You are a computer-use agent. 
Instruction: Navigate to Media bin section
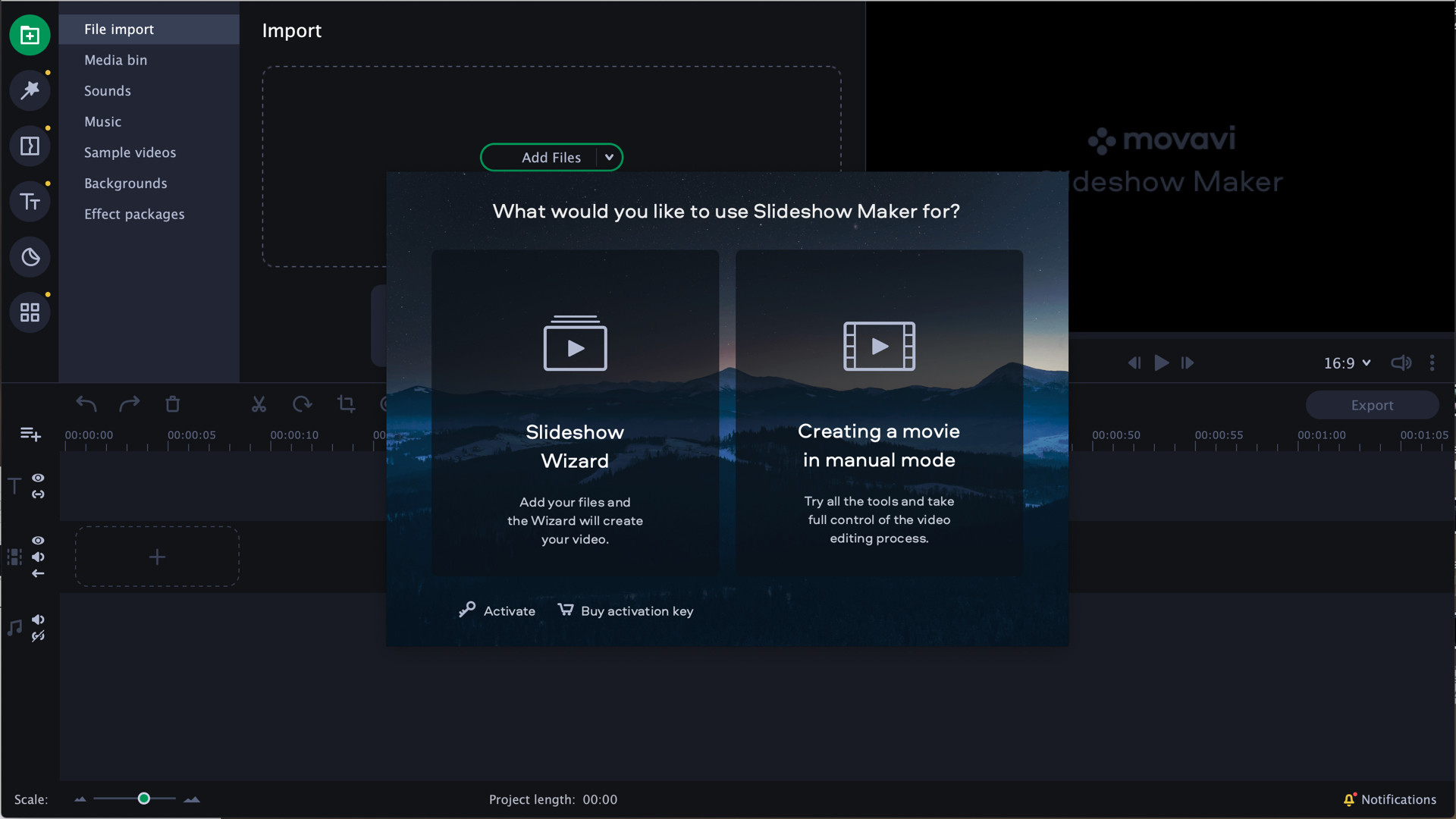[x=115, y=59]
